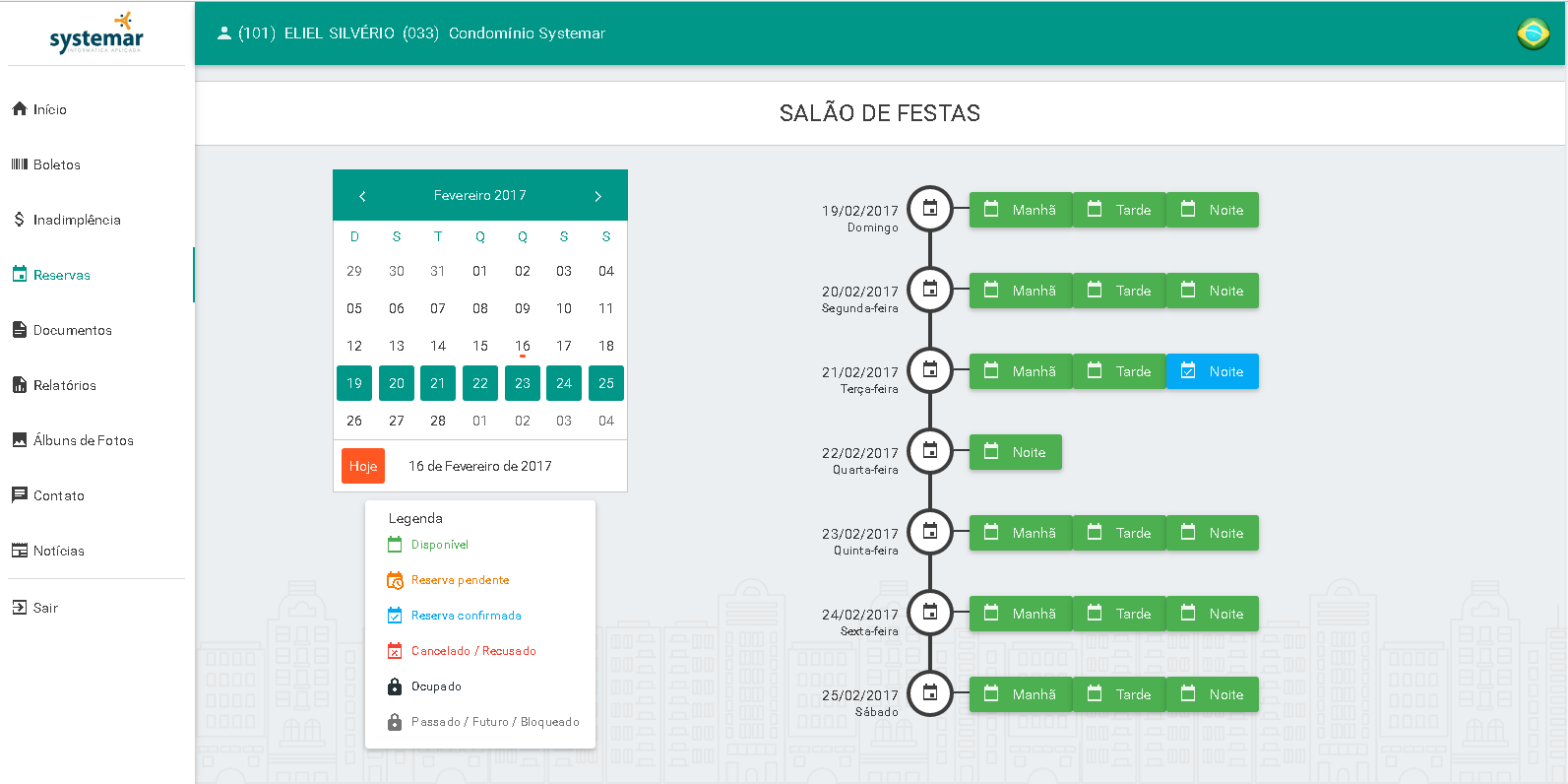1568x784 pixels.
Task: Click the Ocupado lock icon in legend
Action: 395,686
